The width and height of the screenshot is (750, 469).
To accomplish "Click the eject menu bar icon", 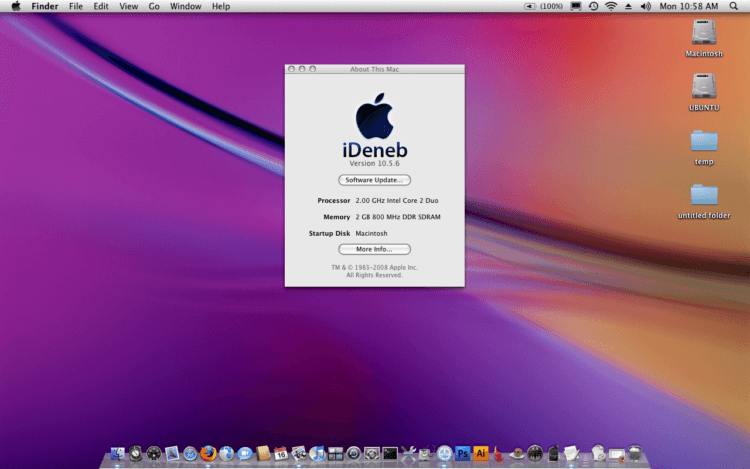I will [629, 6].
